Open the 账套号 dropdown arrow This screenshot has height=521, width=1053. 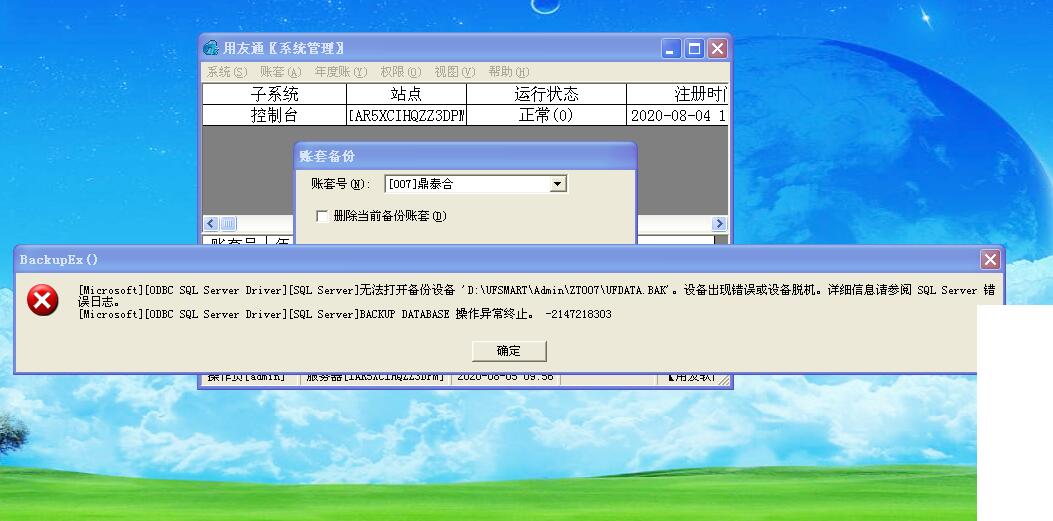click(557, 184)
